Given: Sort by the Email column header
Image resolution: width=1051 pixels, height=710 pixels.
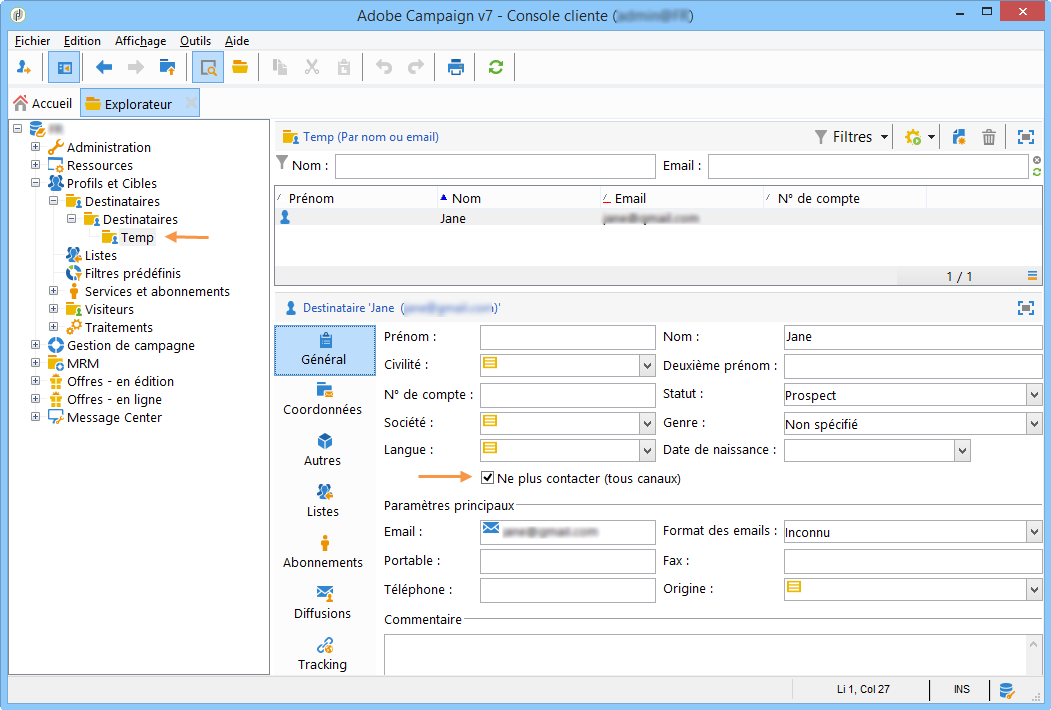Looking at the screenshot, I should [681, 198].
